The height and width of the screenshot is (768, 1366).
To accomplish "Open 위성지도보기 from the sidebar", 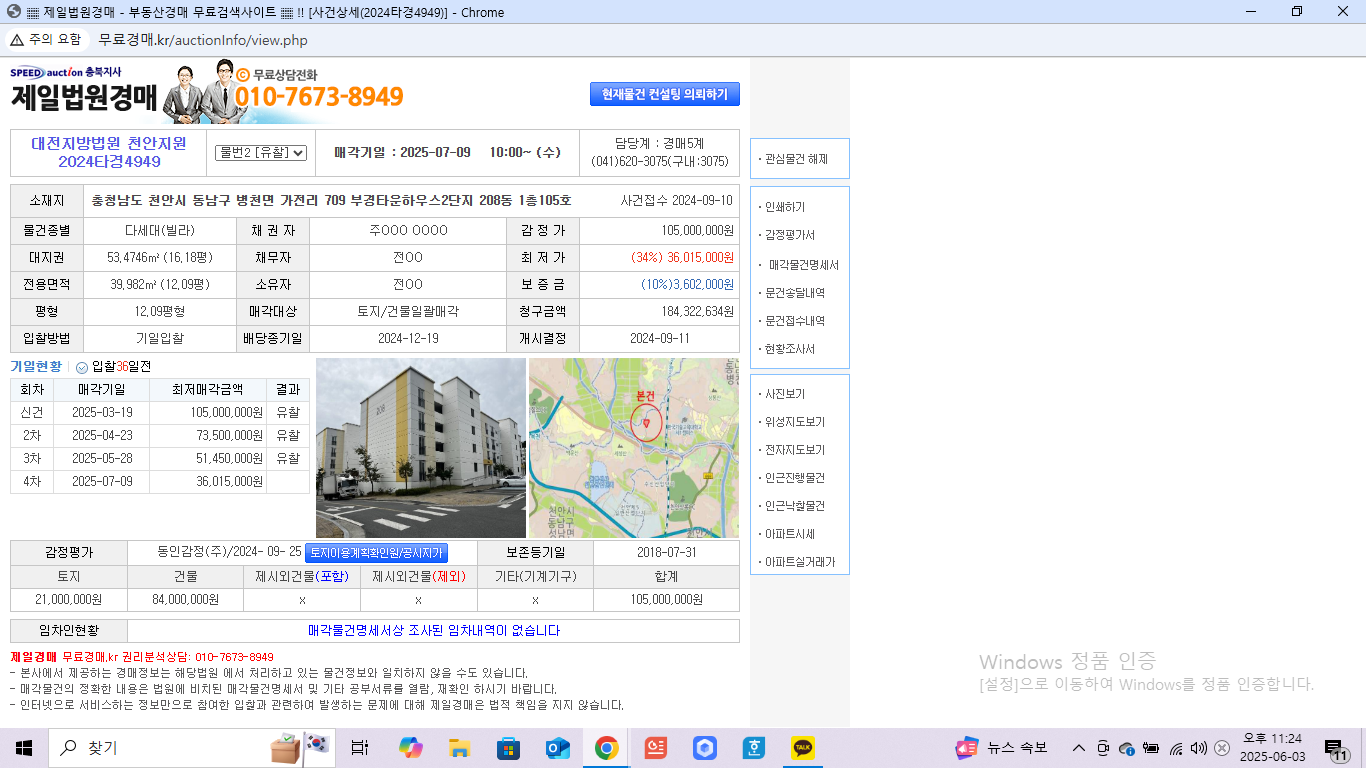I will [x=793, y=422].
